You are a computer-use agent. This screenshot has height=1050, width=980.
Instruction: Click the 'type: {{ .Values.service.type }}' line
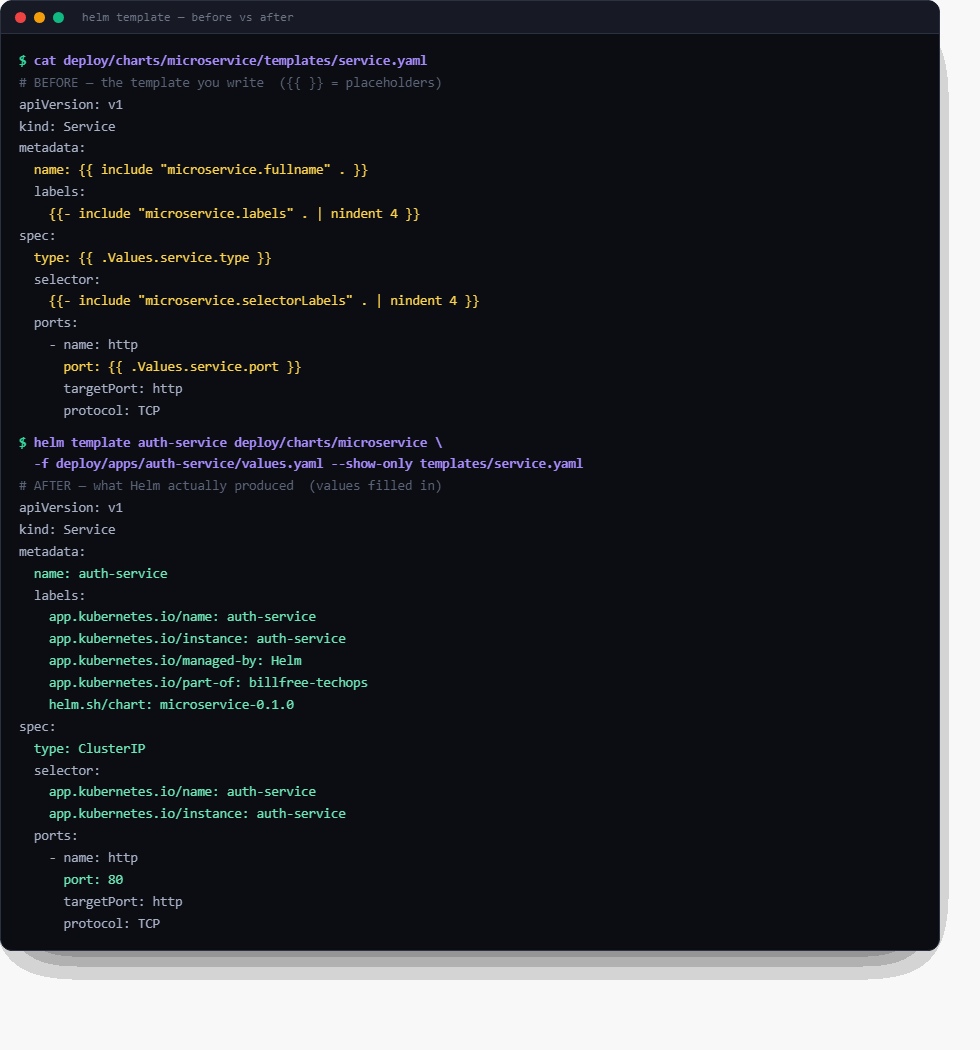pyautogui.click(x=153, y=258)
